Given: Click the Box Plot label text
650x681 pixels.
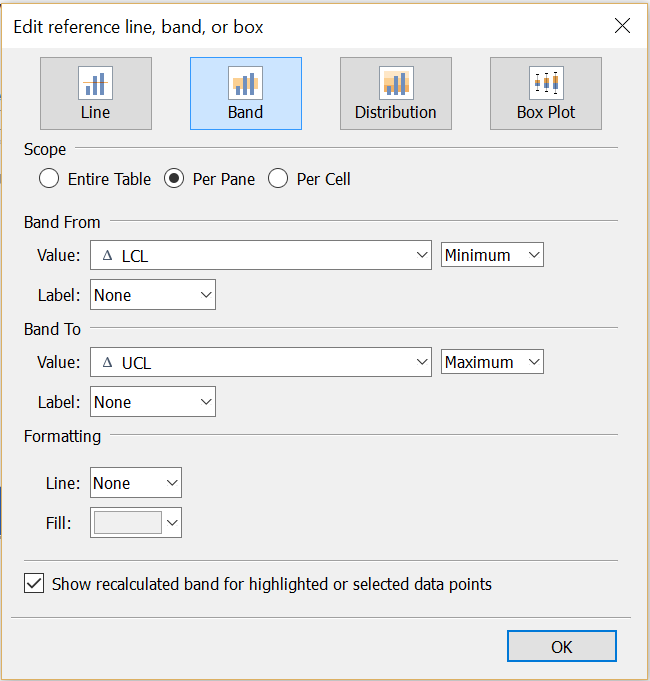Looking at the screenshot, I should (546, 112).
